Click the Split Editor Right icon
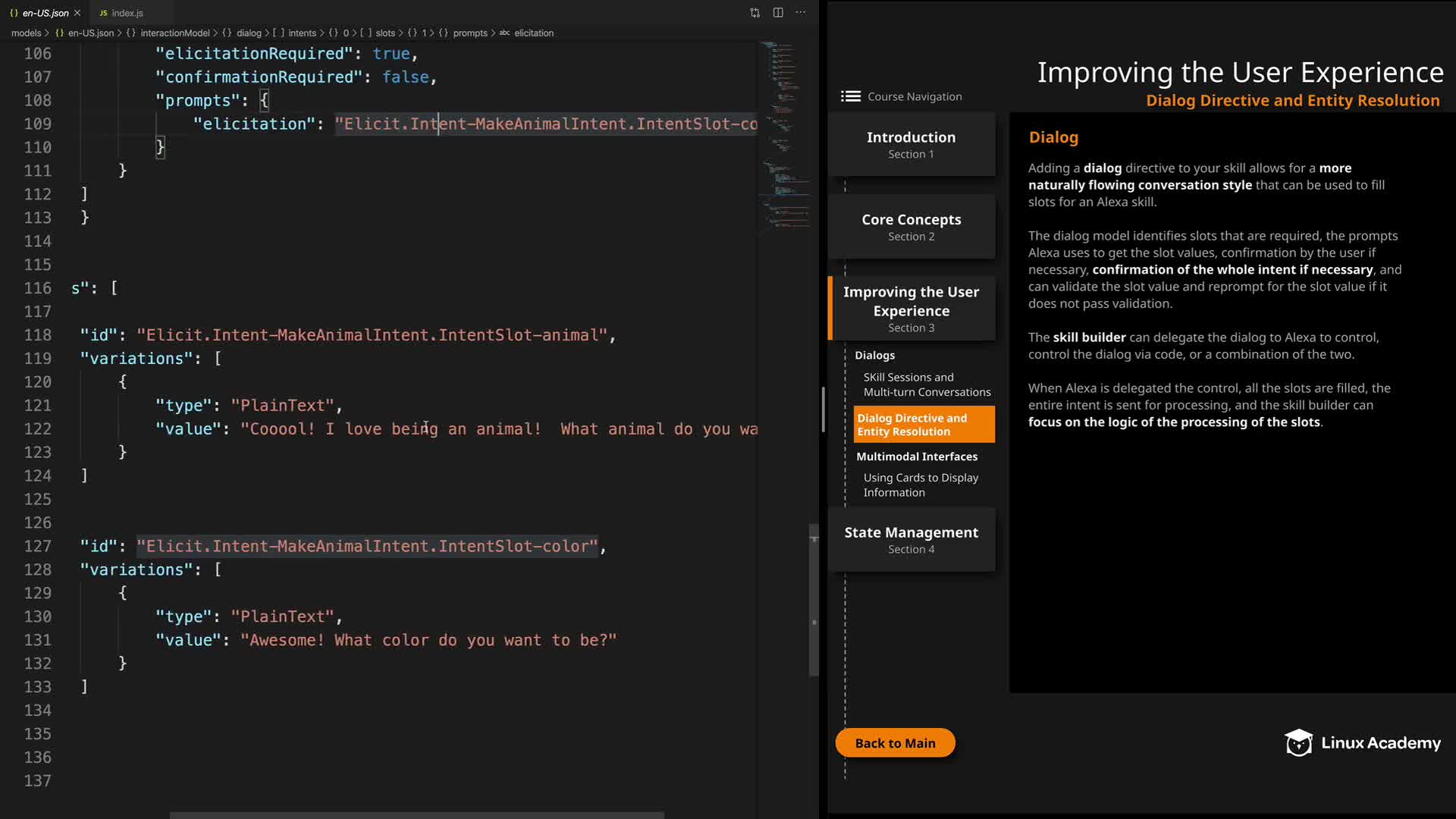Screen dimensions: 1456x819 tap(778, 13)
